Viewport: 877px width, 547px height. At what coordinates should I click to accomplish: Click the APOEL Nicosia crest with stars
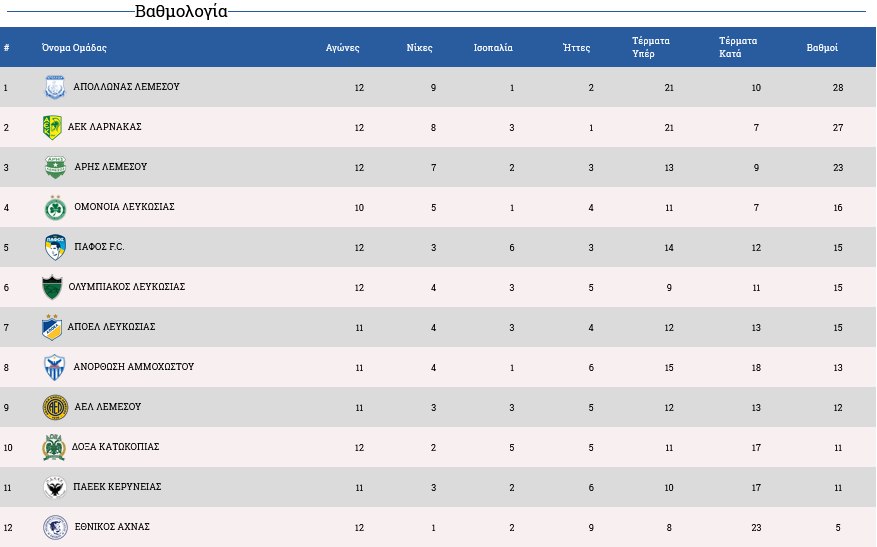pos(52,327)
